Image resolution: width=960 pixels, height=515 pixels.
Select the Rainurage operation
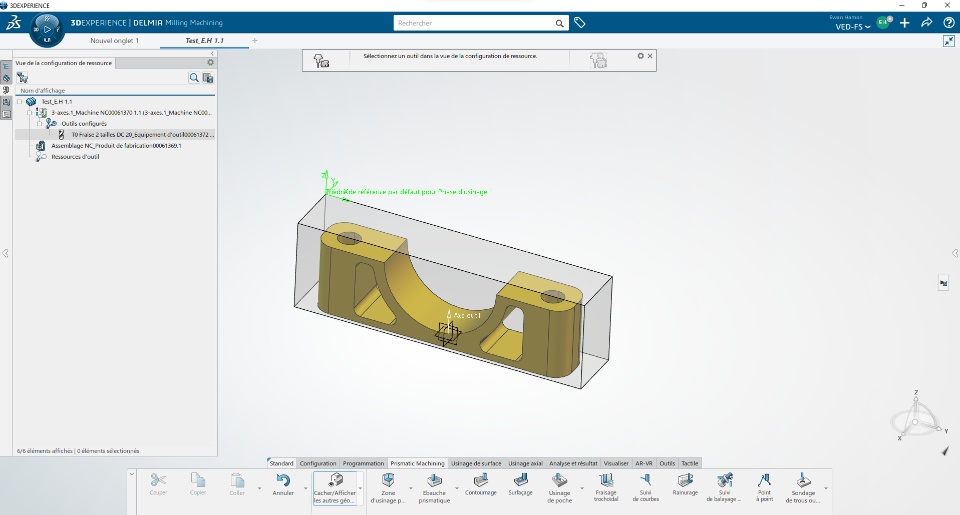tap(685, 484)
